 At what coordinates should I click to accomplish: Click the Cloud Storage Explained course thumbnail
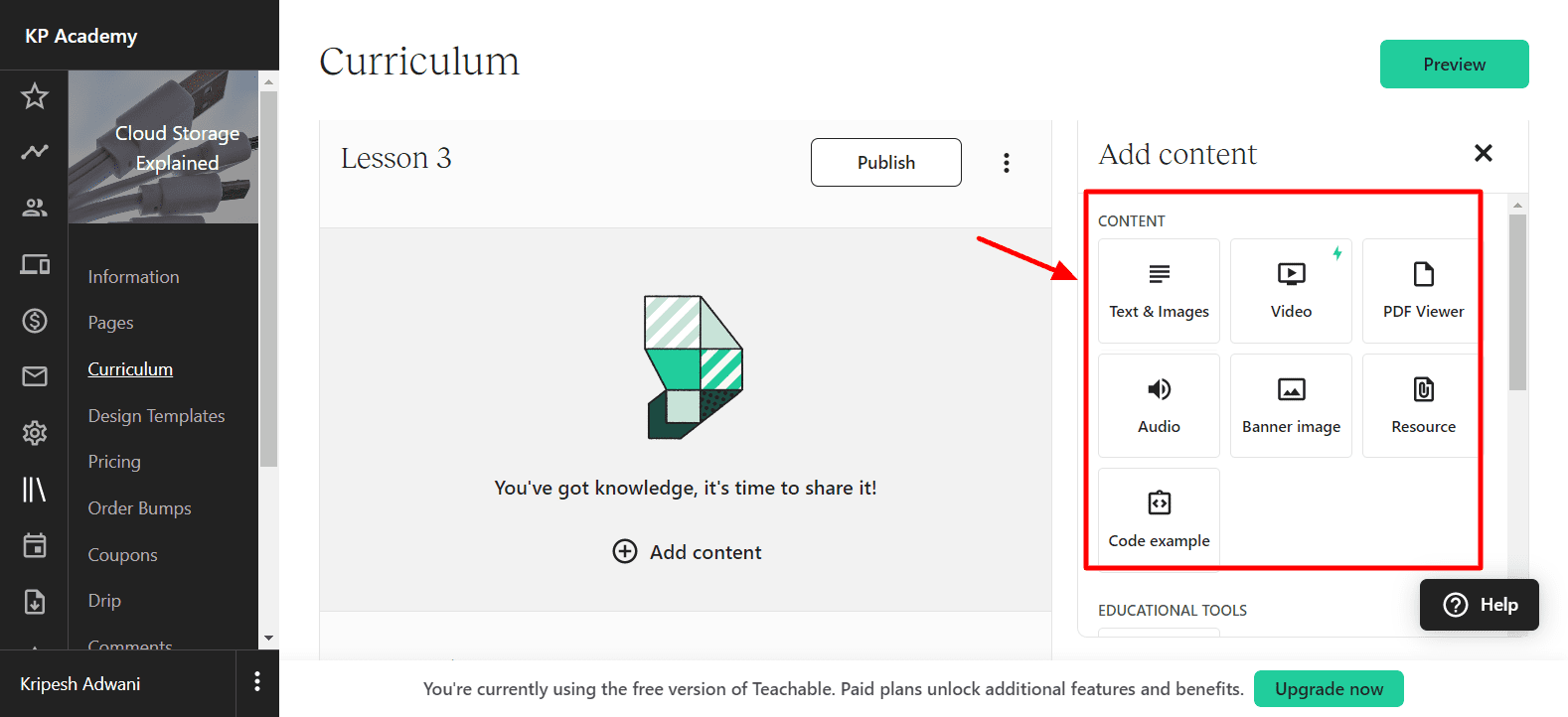tap(164, 147)
